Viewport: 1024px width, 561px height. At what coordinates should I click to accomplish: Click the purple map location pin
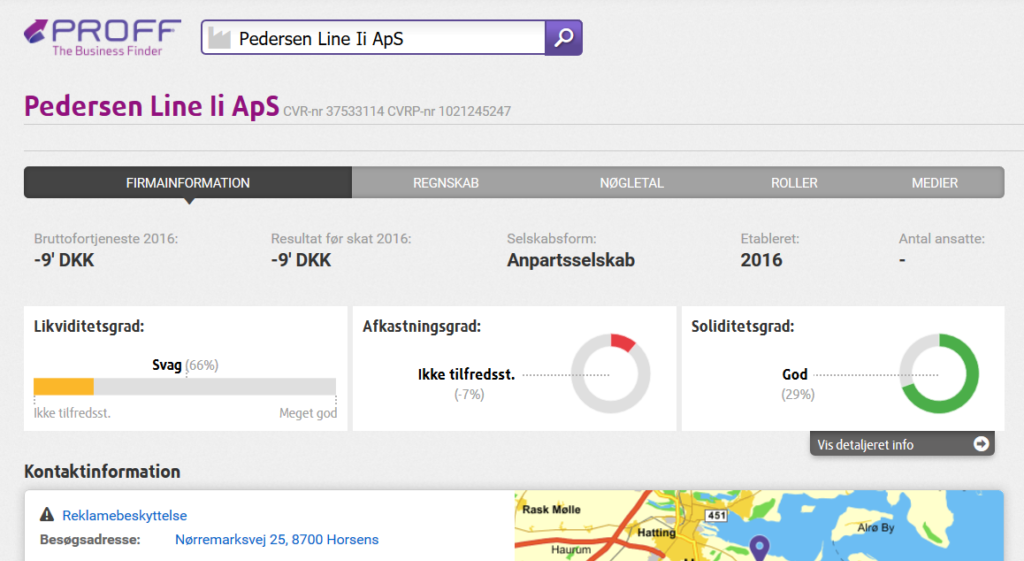tap(759, 547)
